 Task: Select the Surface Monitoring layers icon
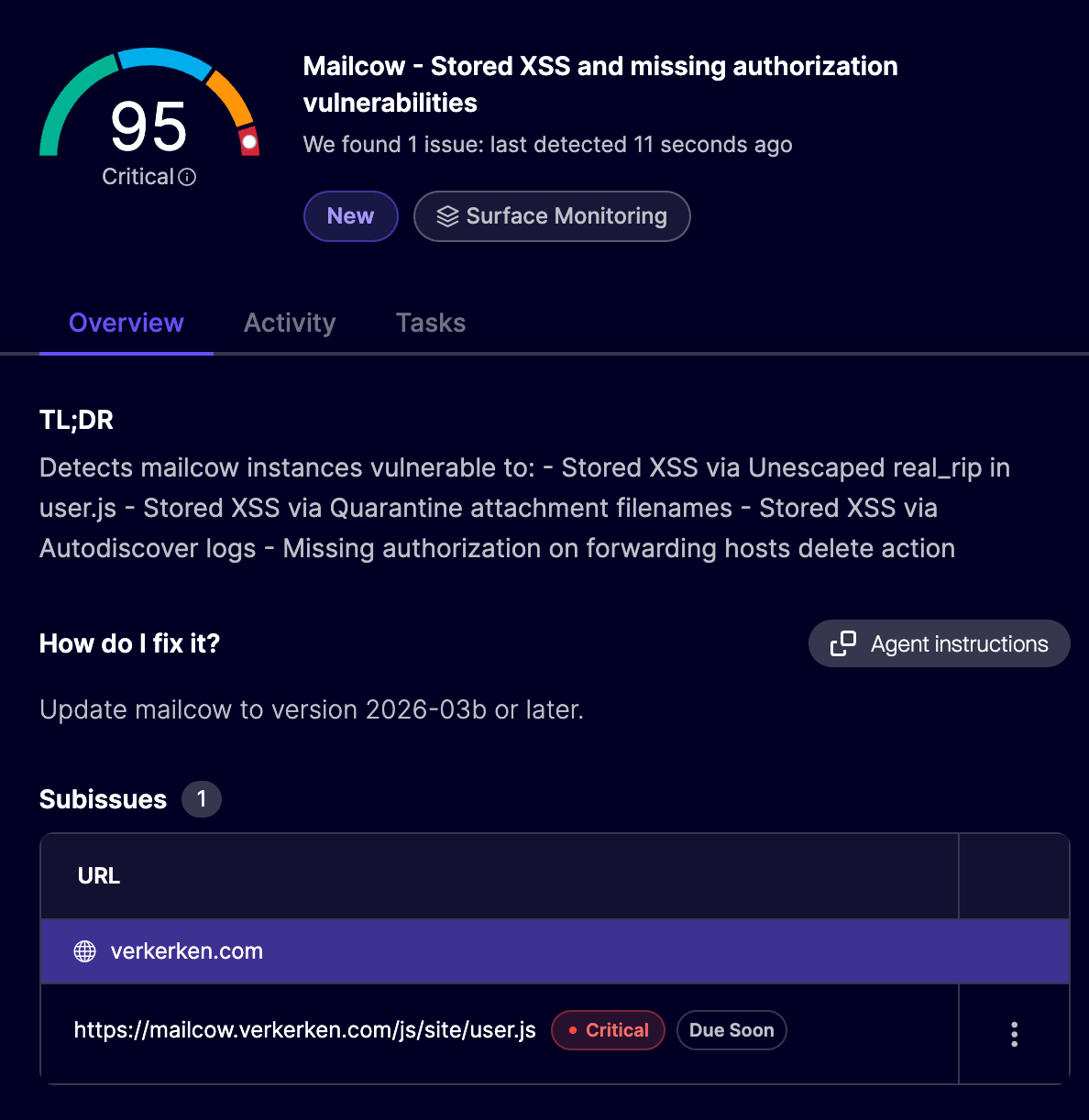coord(447,215)
